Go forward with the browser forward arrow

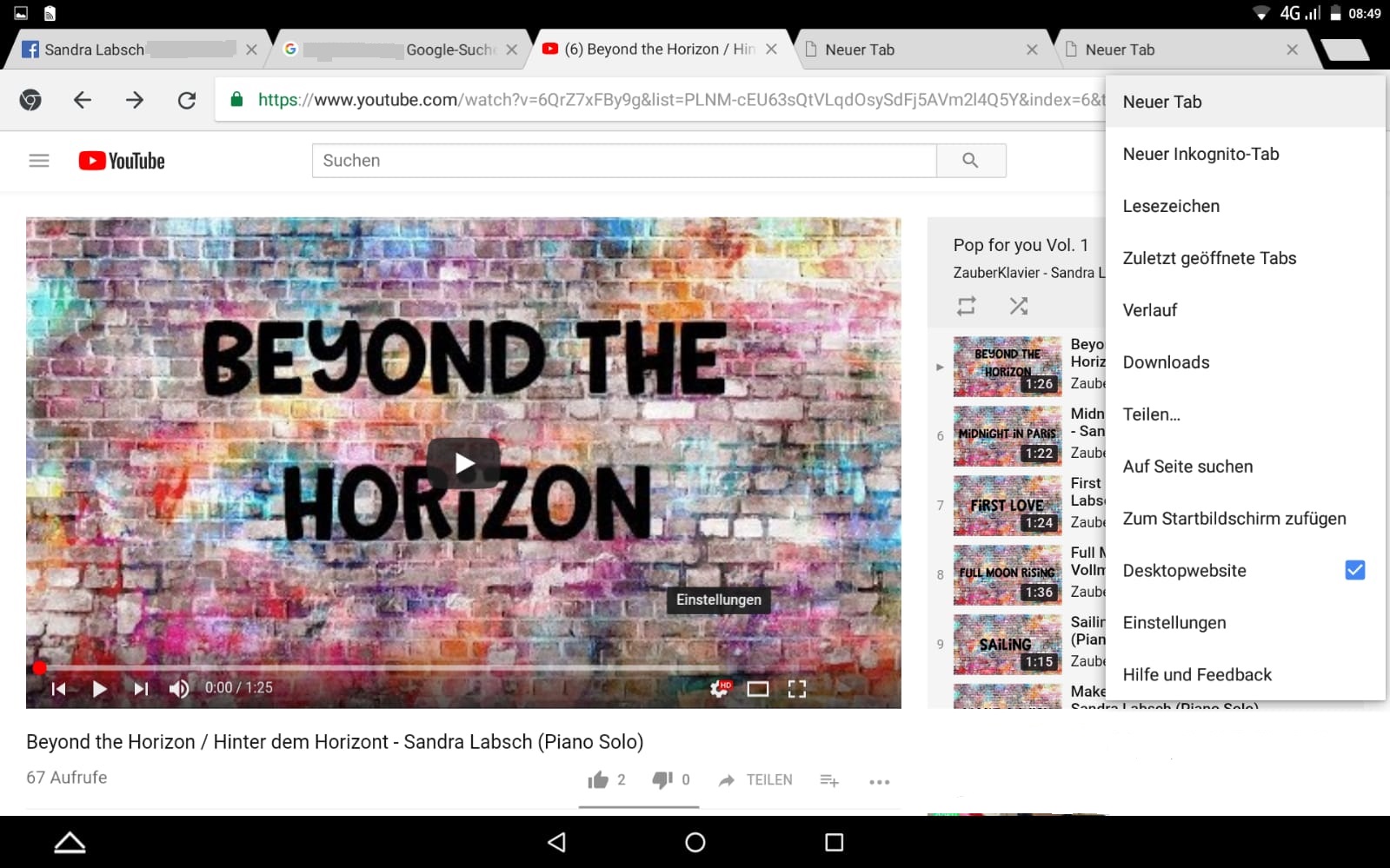tap(135, 100)
